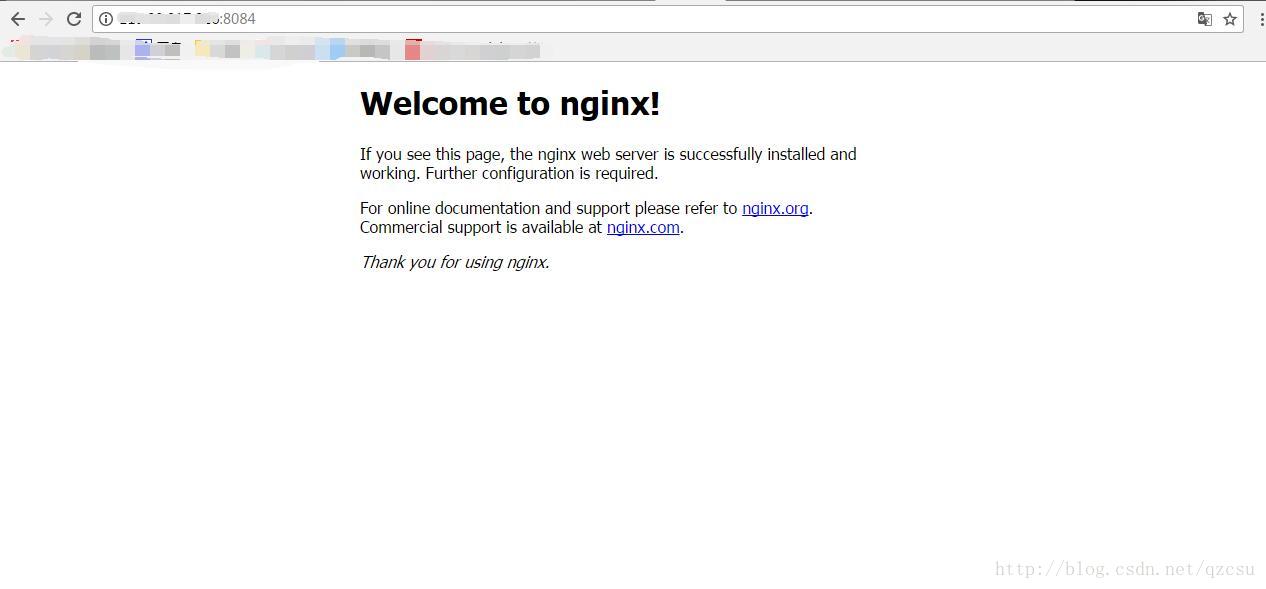The image size is (1266, 589).
Task: Open the nginx.com commercial support link
Action: tap(643, 227)
